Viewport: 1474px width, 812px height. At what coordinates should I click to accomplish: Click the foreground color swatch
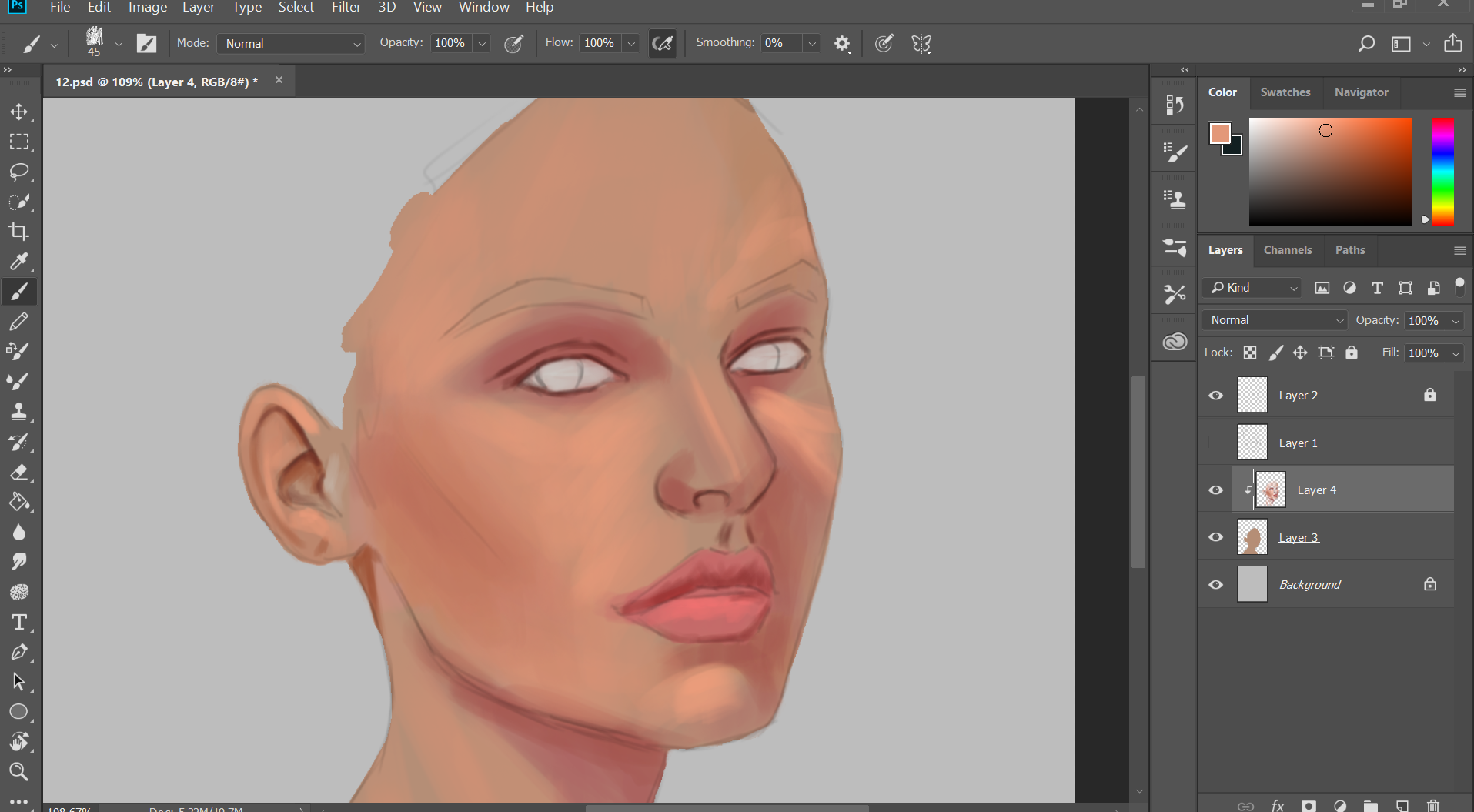1219,133
